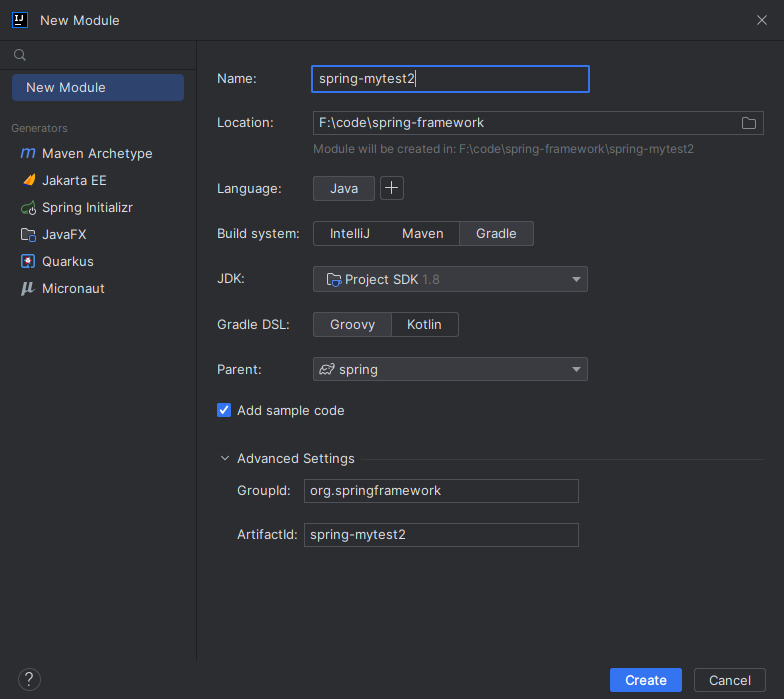
Task: Open help with question mark icon
Action: (29, 680)
